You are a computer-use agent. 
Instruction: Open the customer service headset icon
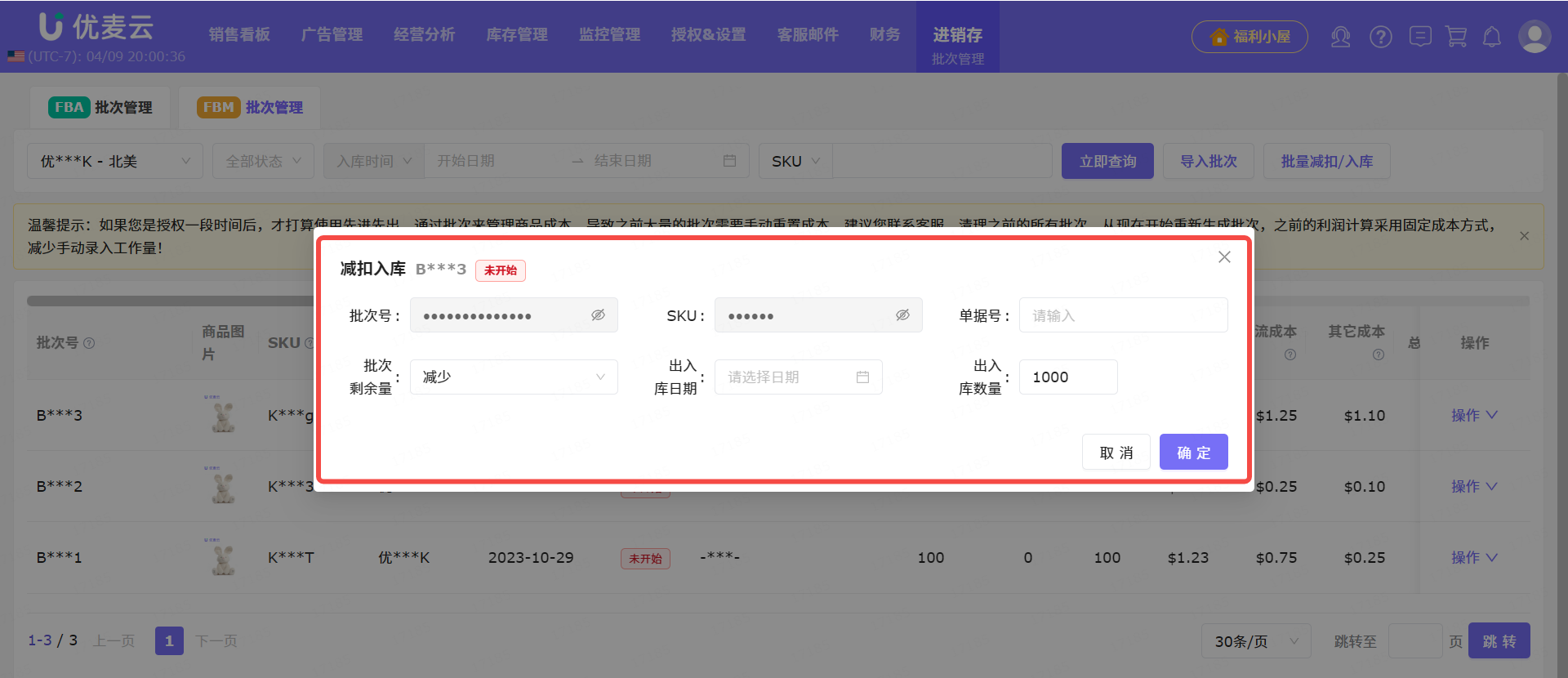point(1340,37)
